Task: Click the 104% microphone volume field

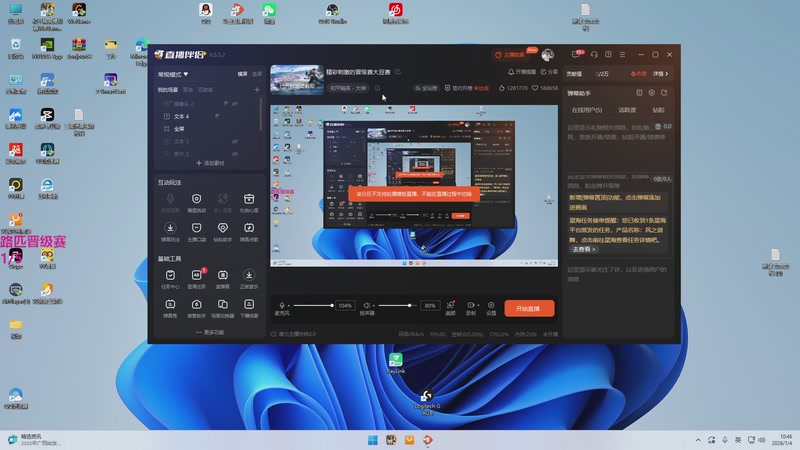Action: (x=345, y=306)
